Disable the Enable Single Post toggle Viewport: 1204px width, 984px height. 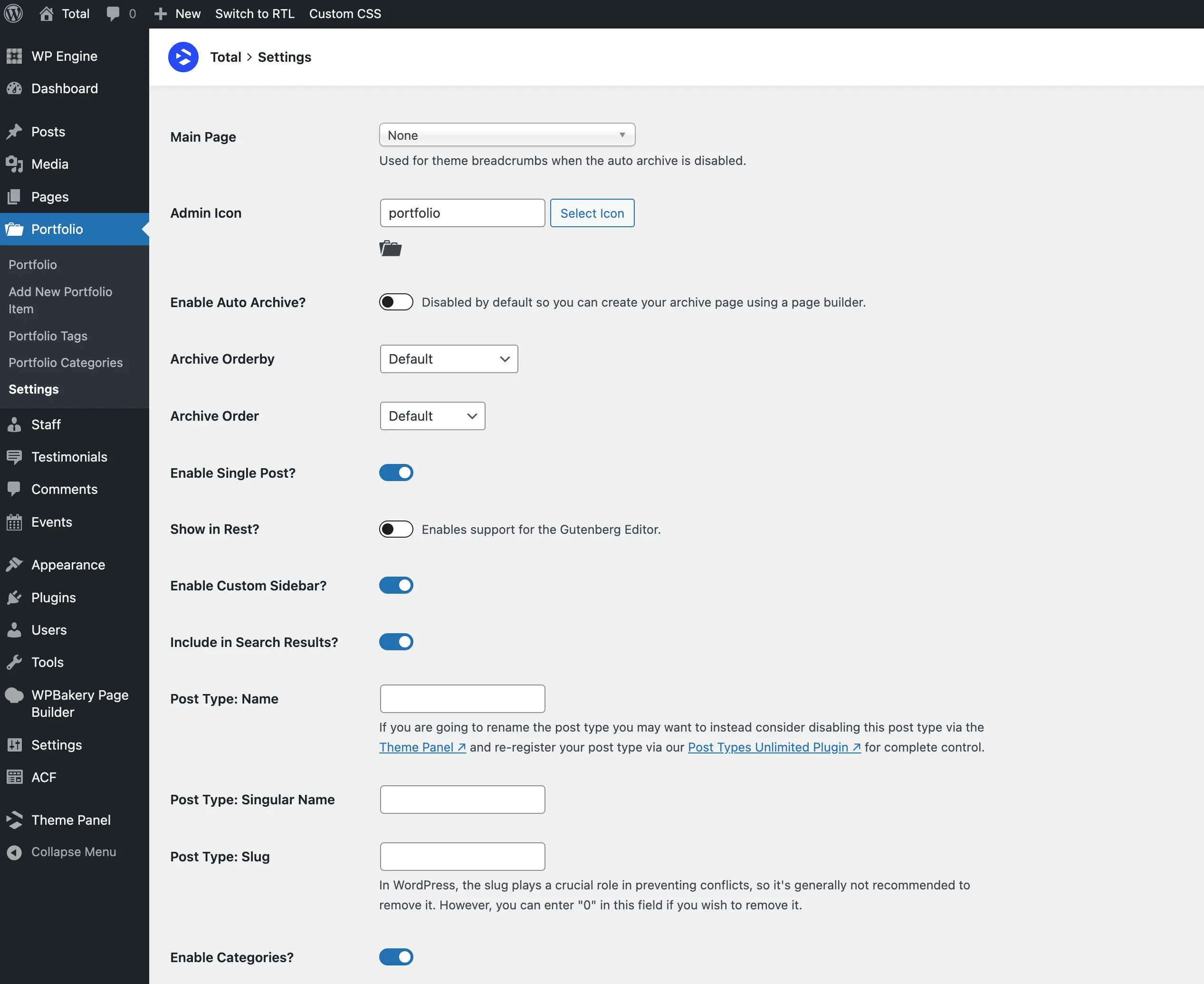[x=396, y=472]
